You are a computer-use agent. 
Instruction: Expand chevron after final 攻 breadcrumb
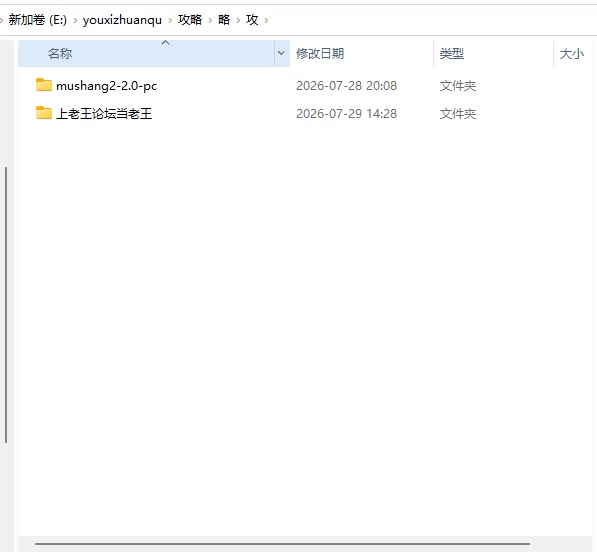pos(266,20)
